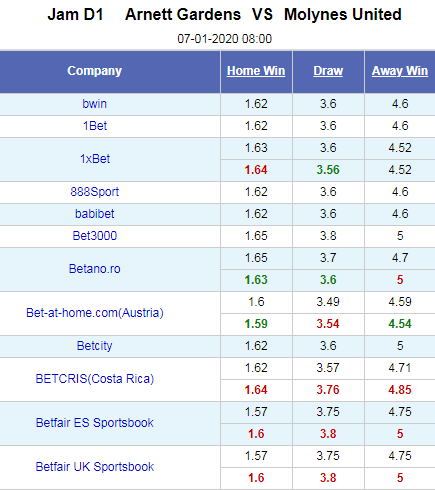Open the babibet company link
The image size is (435, 490).
pyautogui.click(x=95, y=214)
